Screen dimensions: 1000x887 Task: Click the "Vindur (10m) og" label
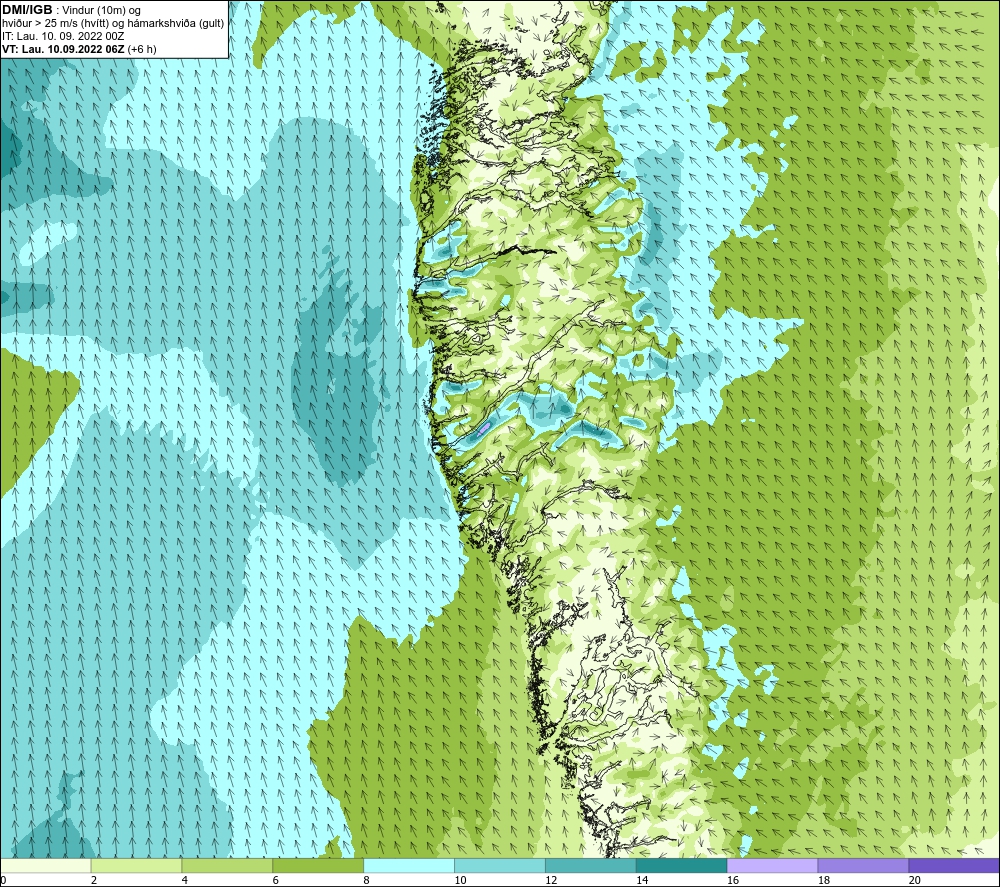(x=101, y=11)
